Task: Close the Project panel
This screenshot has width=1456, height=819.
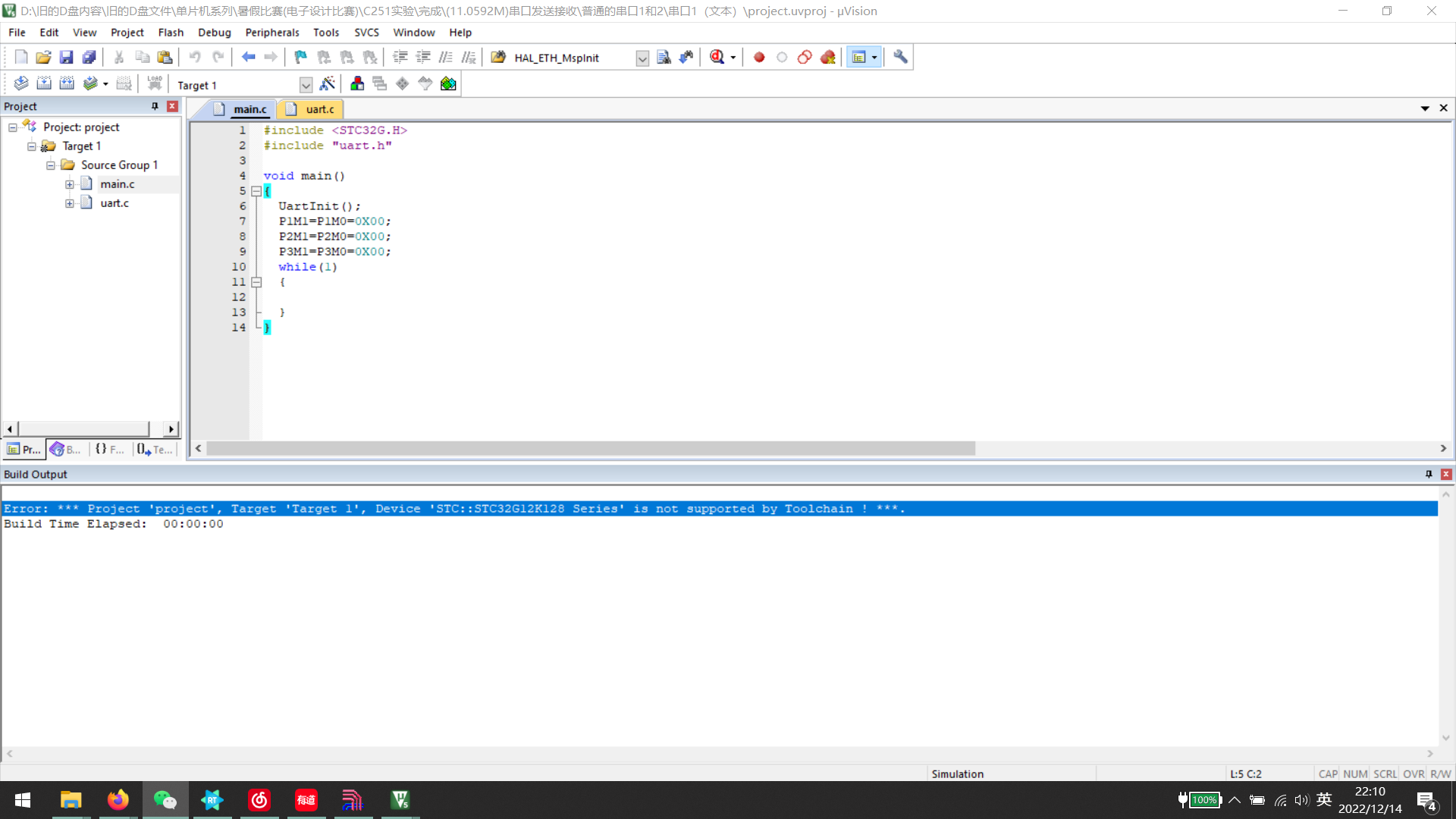Action: (x=172, y=106)
